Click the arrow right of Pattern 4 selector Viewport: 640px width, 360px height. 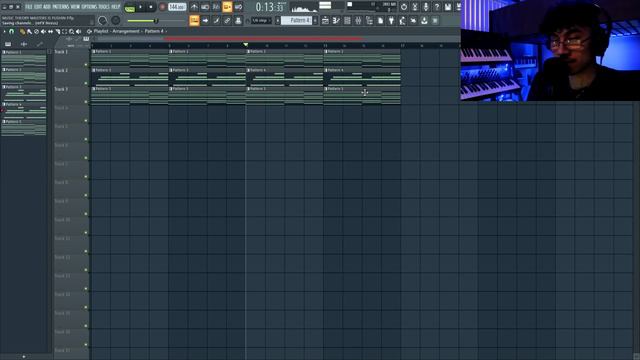click(x=315, y=20)
